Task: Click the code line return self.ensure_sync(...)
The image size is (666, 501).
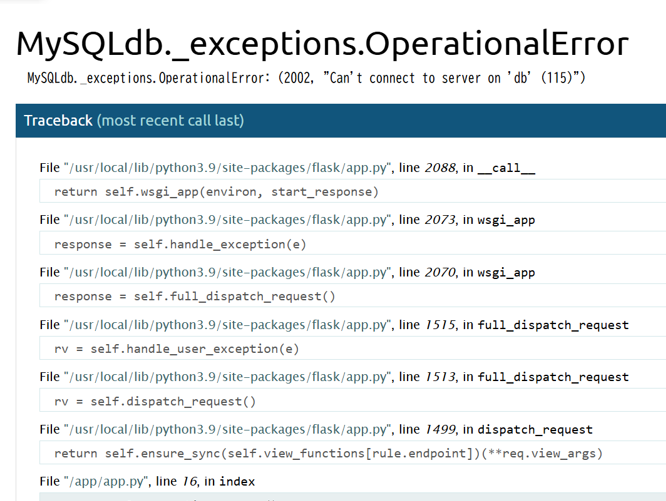Action: tap(328, 453)
